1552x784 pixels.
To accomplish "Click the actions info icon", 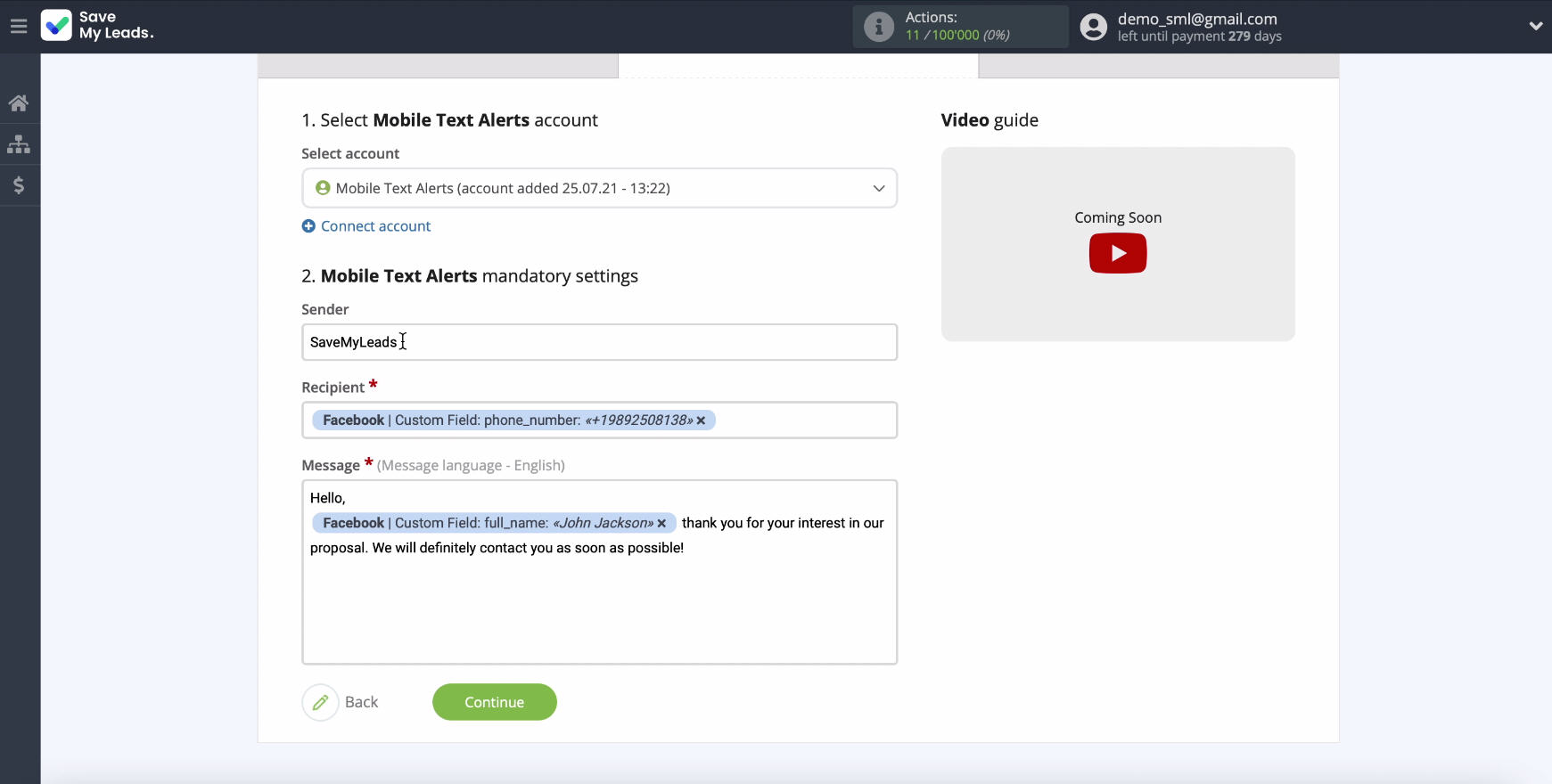I will point(878,27).
